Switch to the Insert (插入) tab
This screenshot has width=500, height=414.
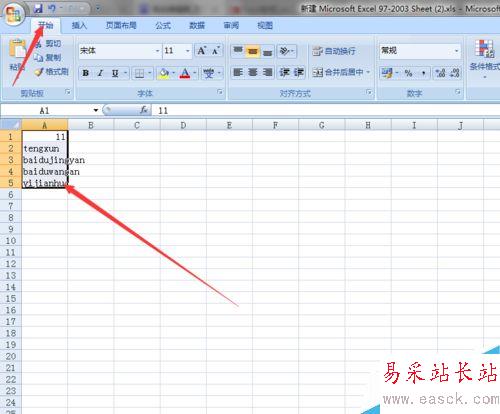click(79, 25)
